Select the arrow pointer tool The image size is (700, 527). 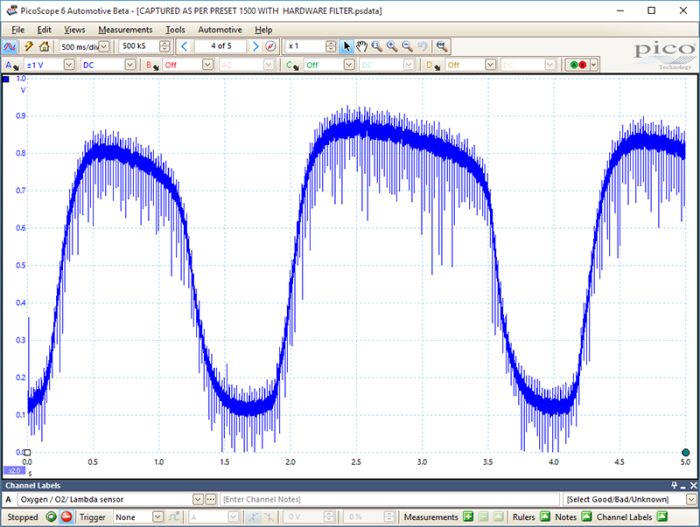point(346,46)
